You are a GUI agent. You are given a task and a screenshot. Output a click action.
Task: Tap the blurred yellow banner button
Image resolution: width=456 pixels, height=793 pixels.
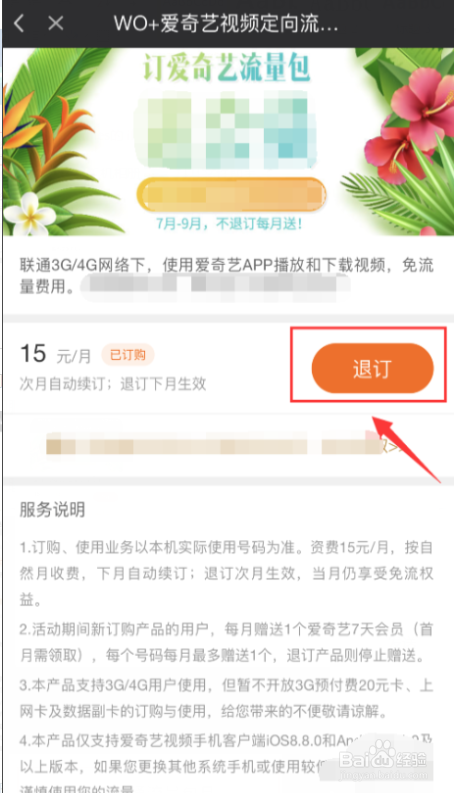232,195
